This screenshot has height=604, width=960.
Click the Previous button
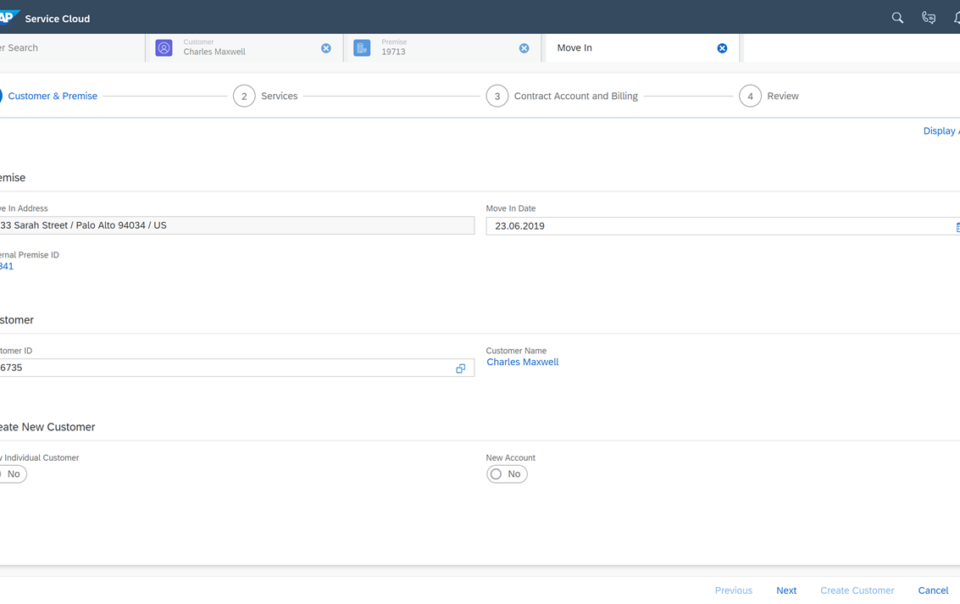tap(733, 591)
